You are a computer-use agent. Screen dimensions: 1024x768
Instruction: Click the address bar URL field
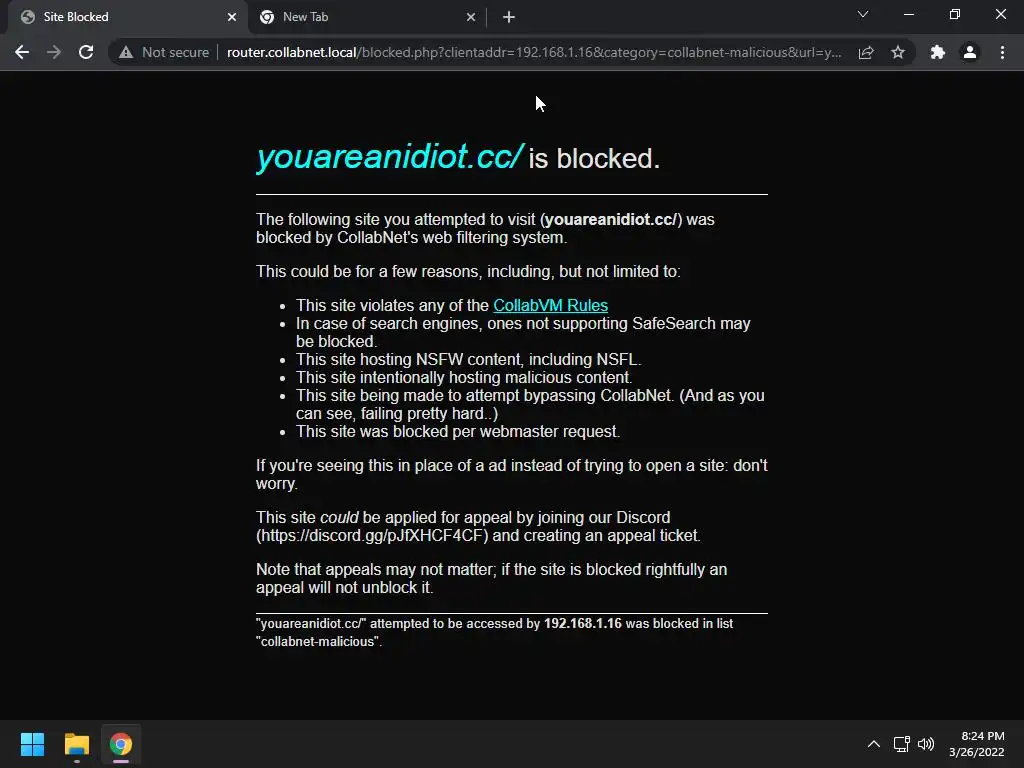point(534,52)
